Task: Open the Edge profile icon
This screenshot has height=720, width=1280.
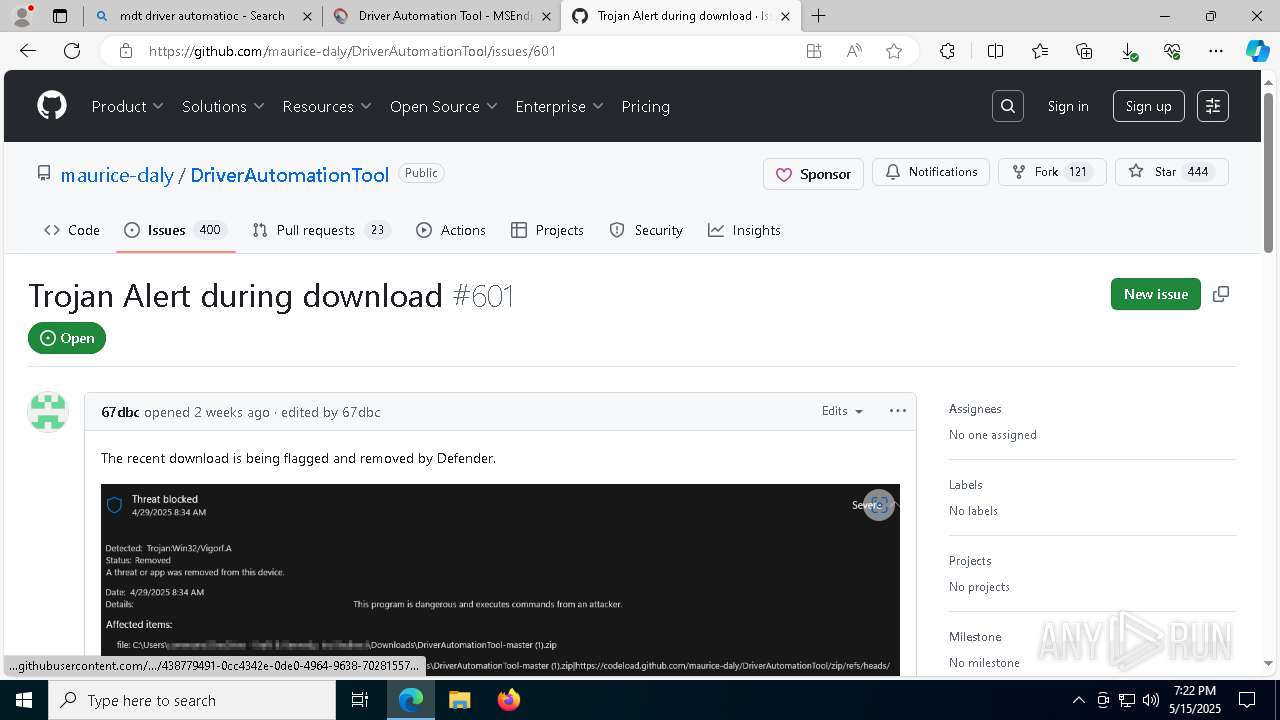Action: coord(22,15)
